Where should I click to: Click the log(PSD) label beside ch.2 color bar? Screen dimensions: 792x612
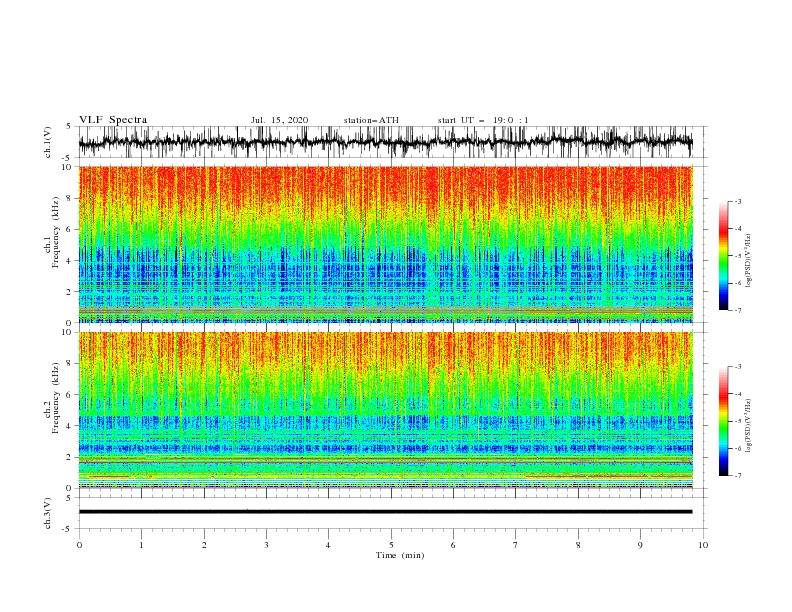click(749, 426)
